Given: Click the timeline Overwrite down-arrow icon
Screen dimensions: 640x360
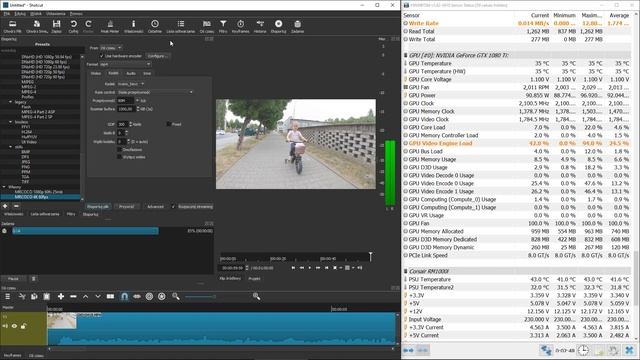Looking at the screenshot, I should (x=98, y=296).
